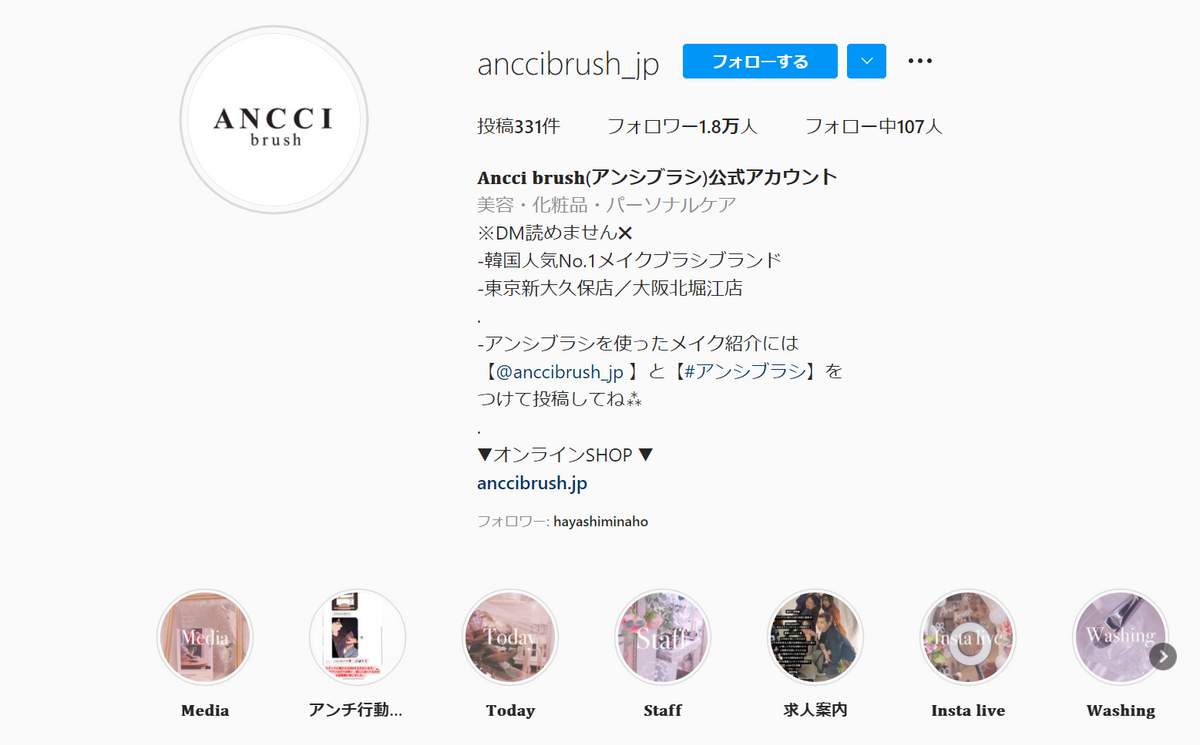The image size is (1200, 745).
Task: Click the anccibrush_jp username heading
Action: (x=569, y=63)
